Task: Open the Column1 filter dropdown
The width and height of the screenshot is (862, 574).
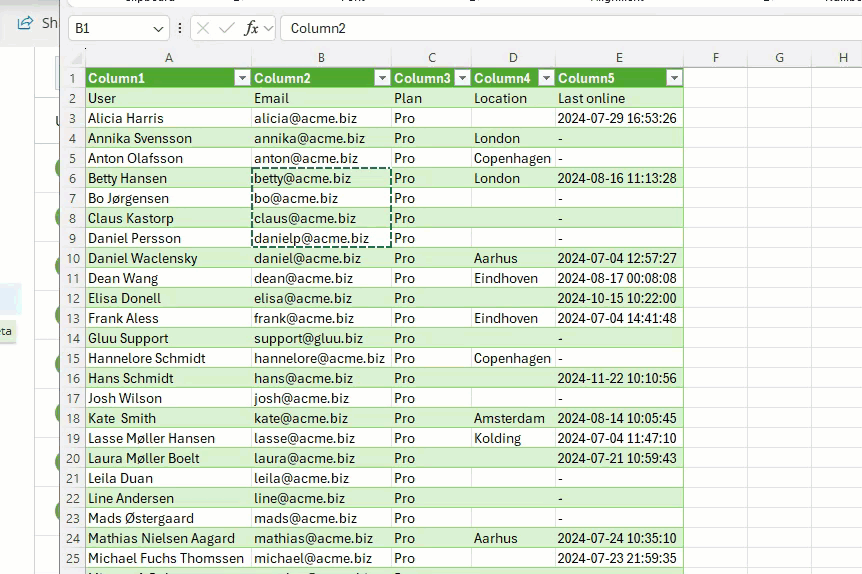Action: tap(241, 78)
